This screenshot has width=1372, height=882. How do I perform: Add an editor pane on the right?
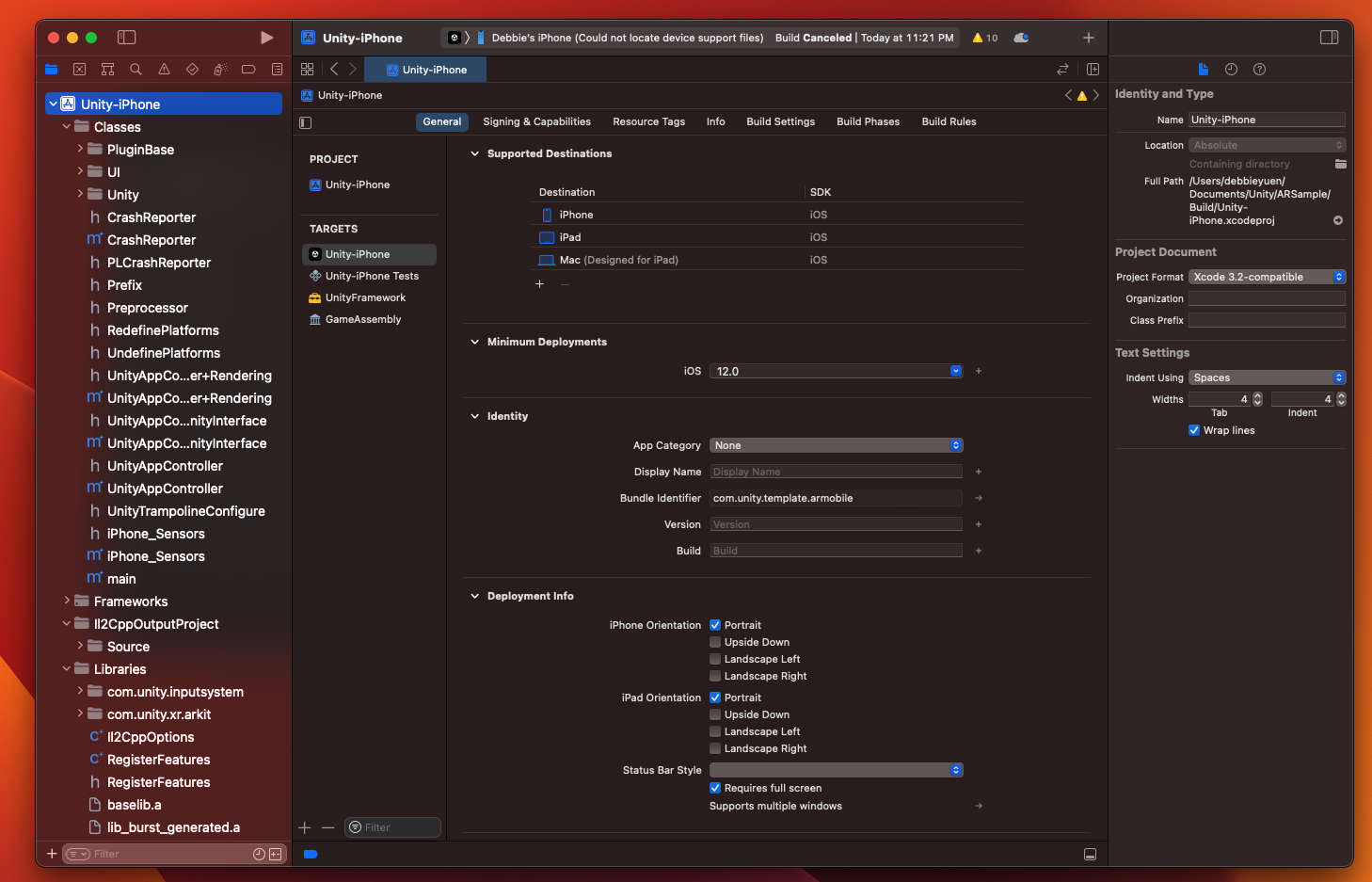[x=1093, y=70]
